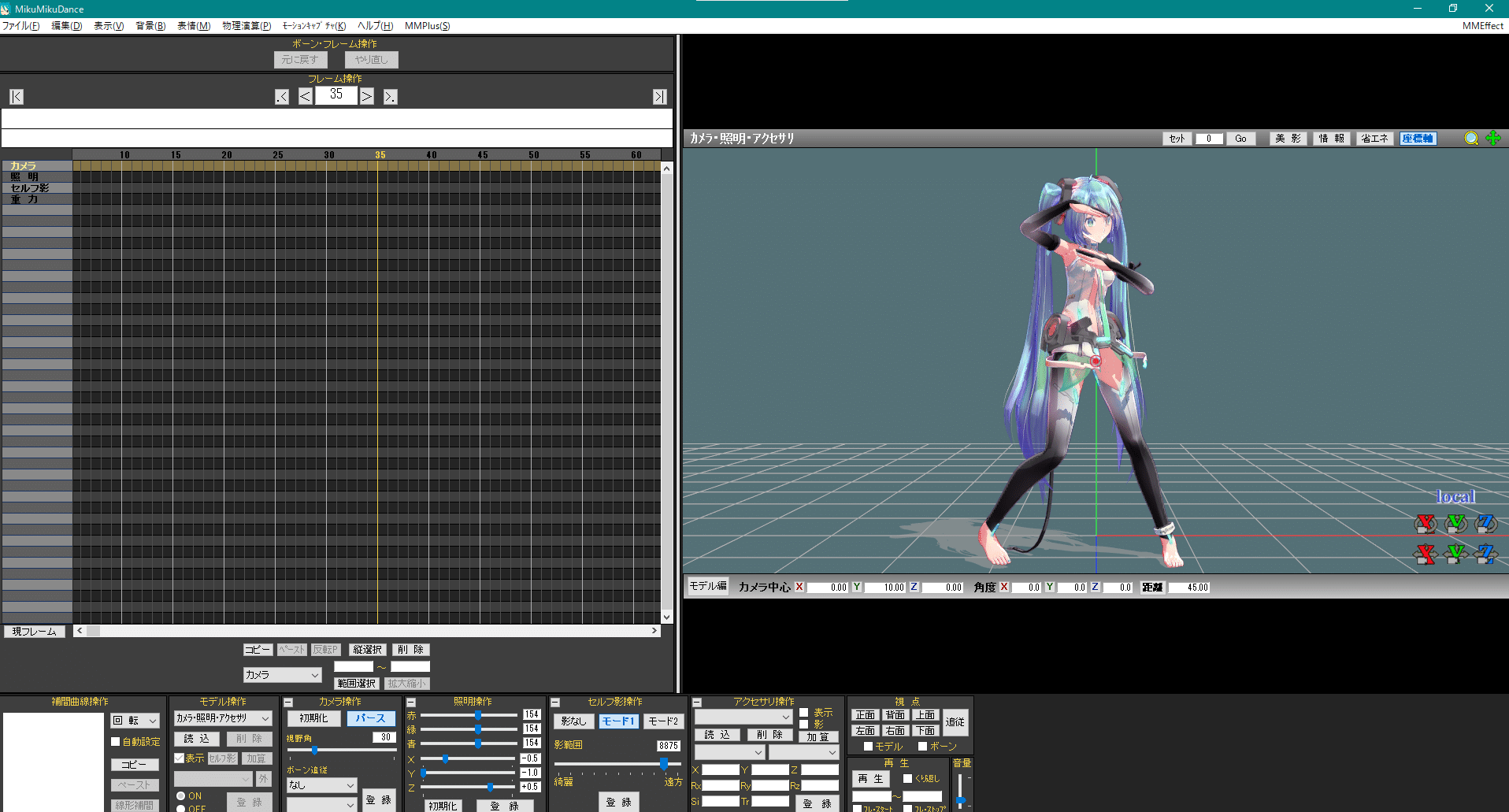Viewport: 1509px width, 812px height.
Task: Open the 表示(V) menu
Action: tap(109, 26)
